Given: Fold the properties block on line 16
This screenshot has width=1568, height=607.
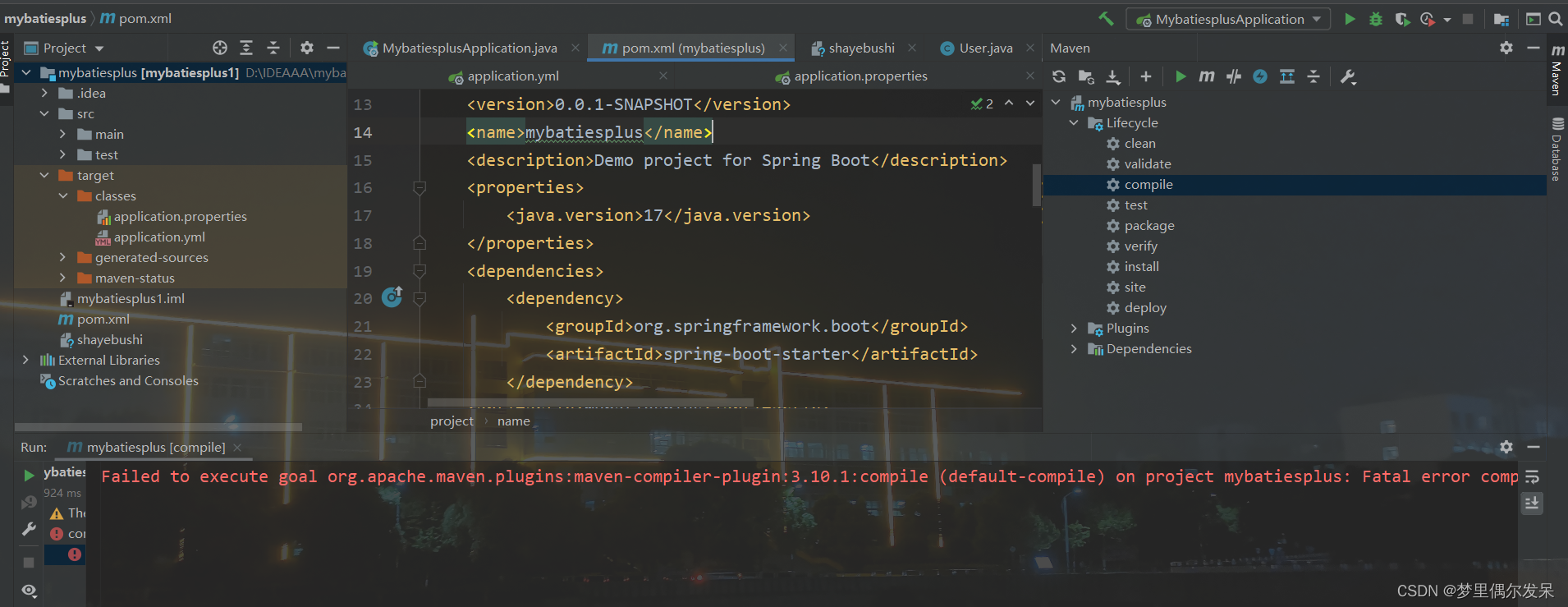Looking at the screenshot, I should 420,188.
